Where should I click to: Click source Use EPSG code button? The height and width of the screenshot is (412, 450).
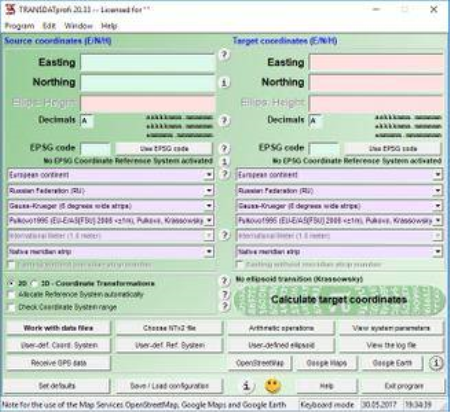tap(164, 149)
